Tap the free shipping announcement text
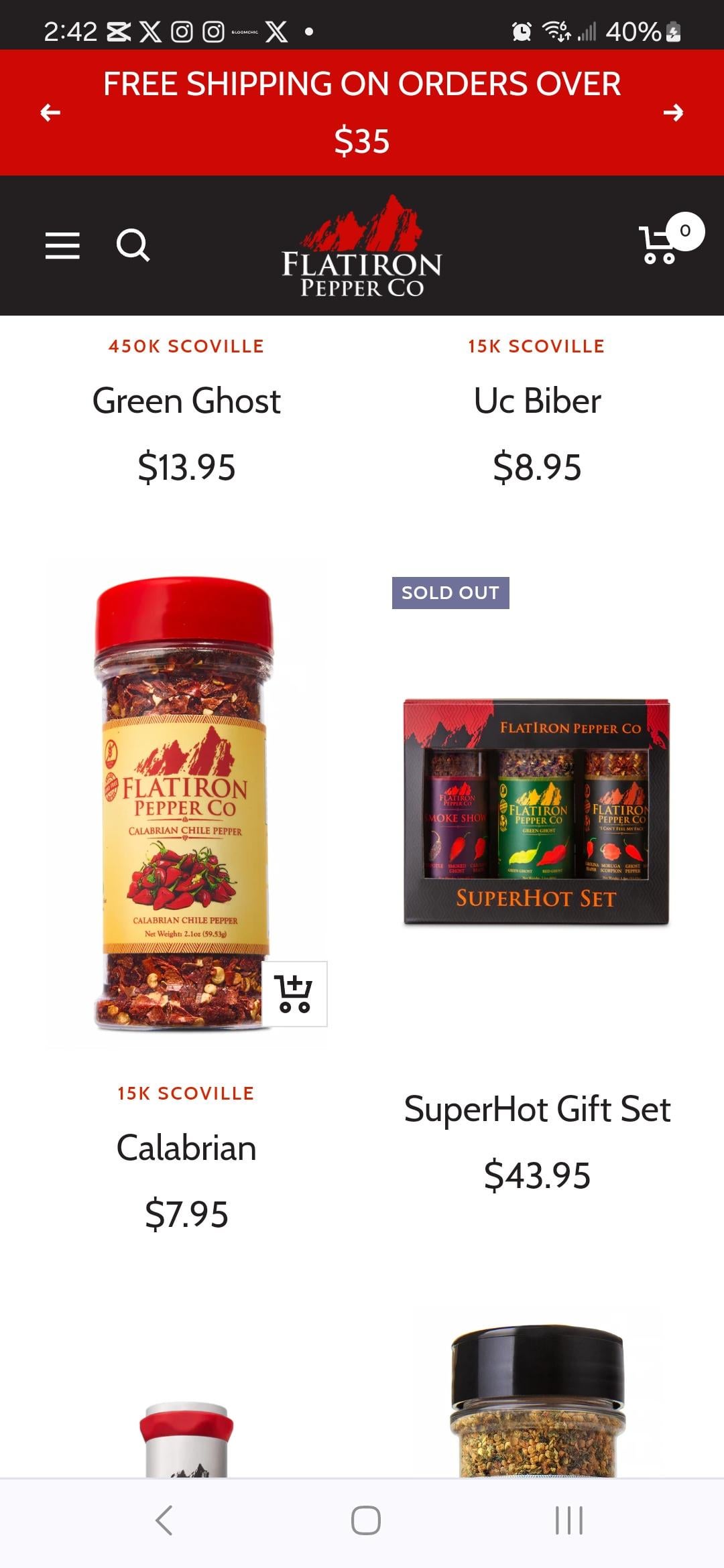 coord(362,113)
